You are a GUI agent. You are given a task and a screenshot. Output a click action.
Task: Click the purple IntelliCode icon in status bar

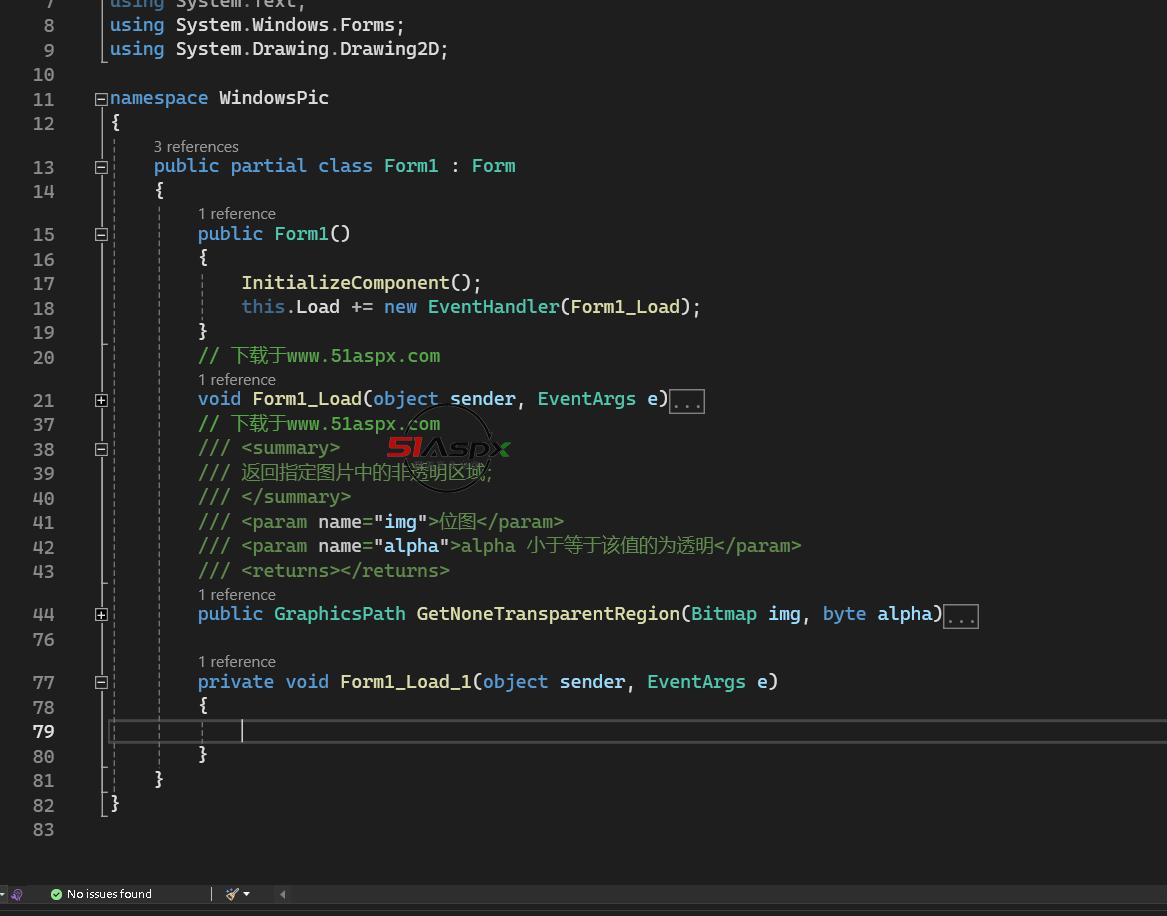point(16,894)
